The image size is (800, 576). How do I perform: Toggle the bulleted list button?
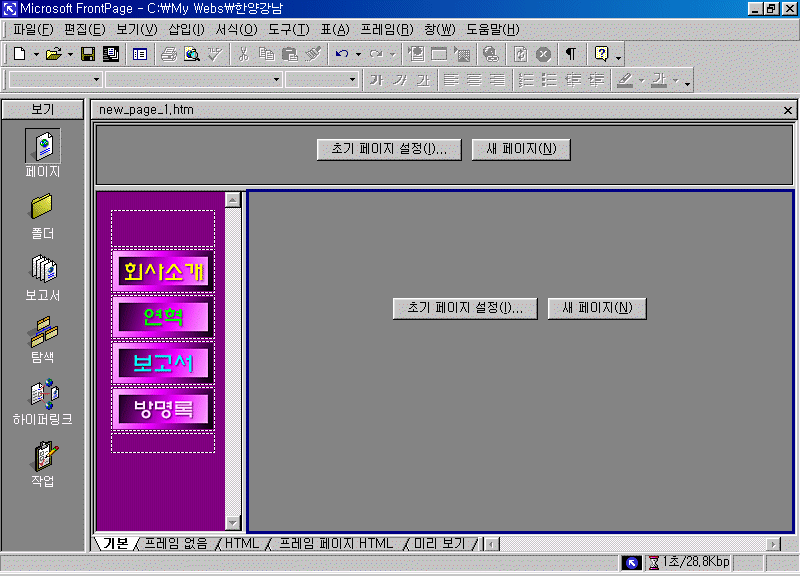click(x=549, y=80)
